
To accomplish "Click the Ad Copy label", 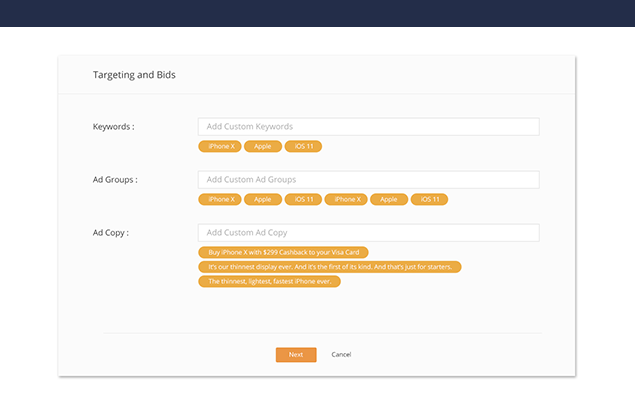I will (111, 233).
